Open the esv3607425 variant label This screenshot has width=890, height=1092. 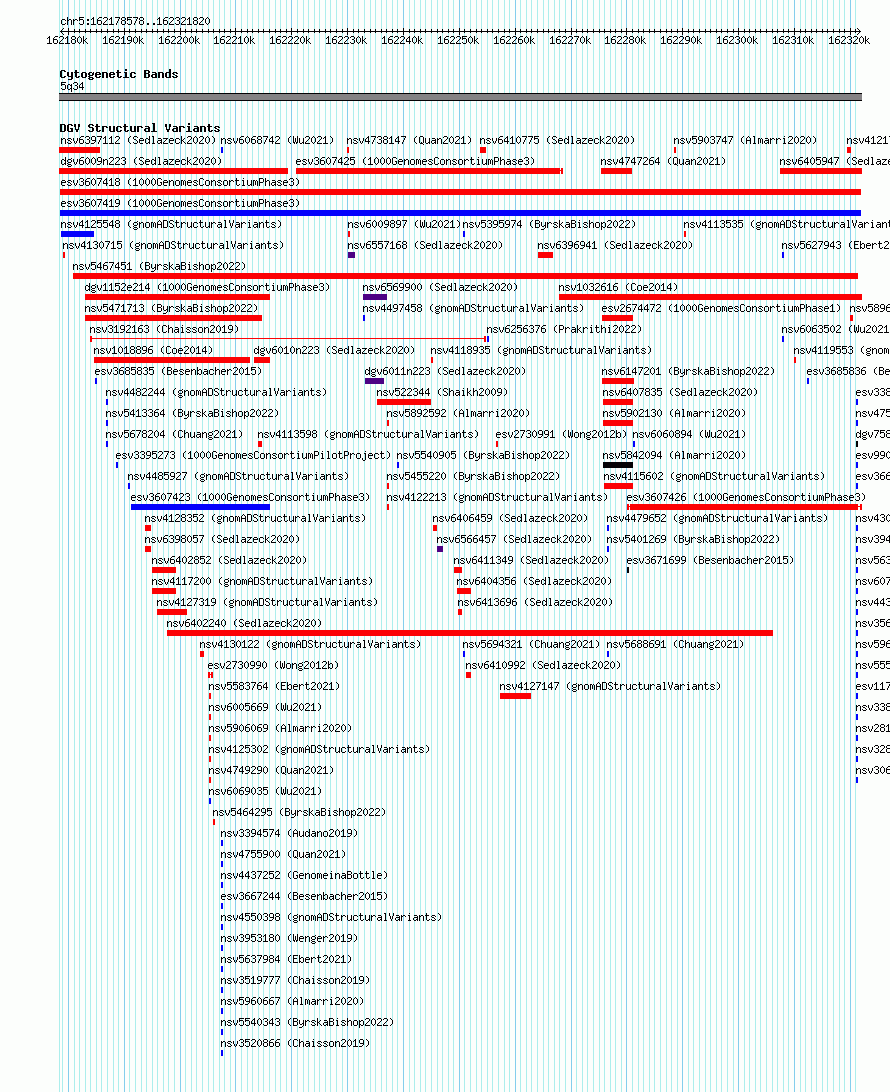click(416, 162)
